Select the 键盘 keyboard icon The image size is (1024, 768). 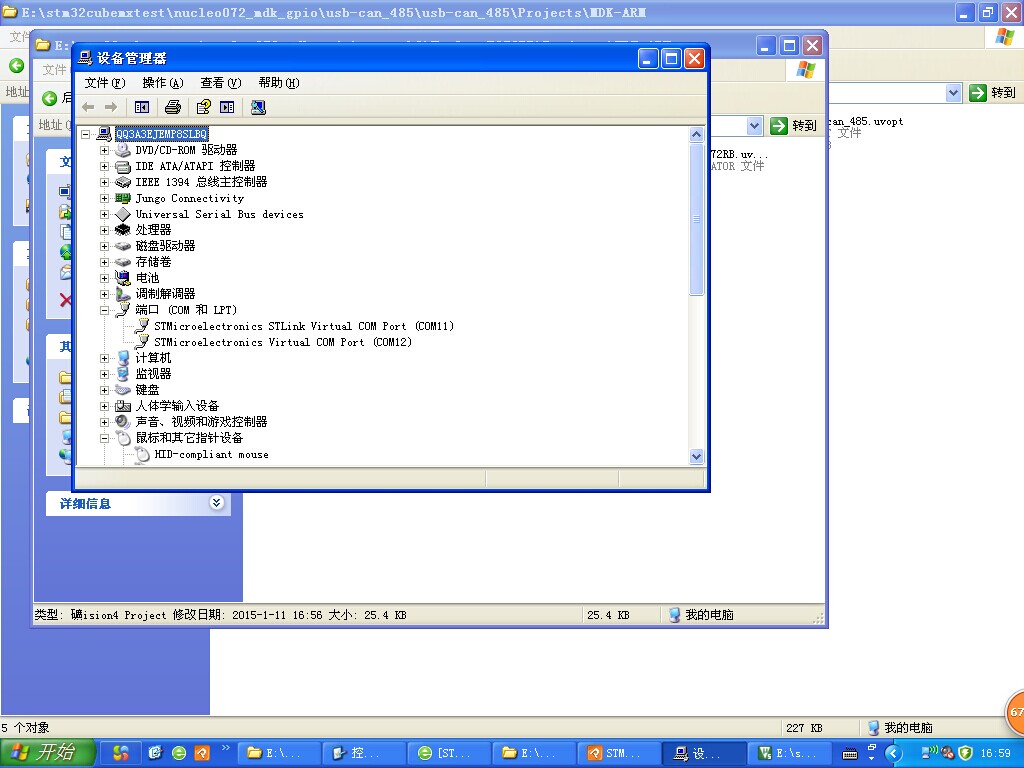(123, 390)
